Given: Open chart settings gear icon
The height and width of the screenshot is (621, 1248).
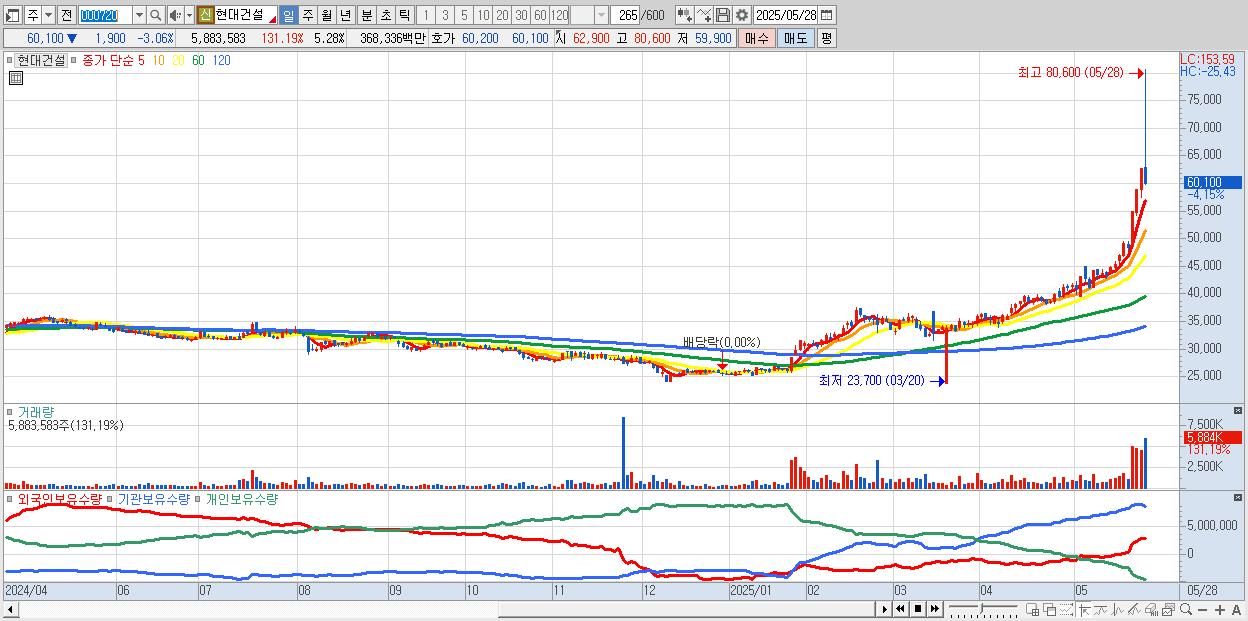Looking at the screenshot, I should pos(742,15).
